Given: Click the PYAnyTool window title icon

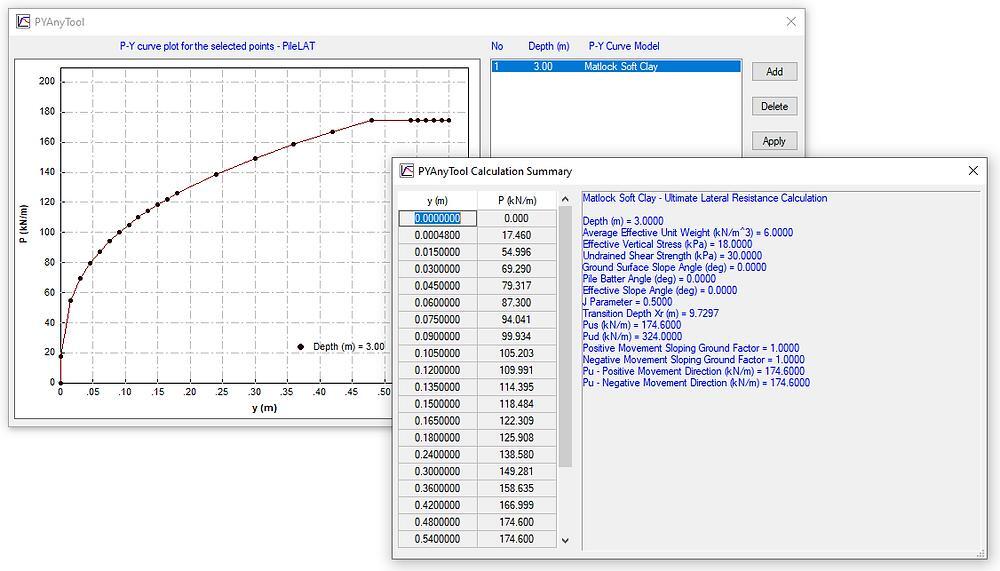Looking at the screenshot, I should coord(24,22).
